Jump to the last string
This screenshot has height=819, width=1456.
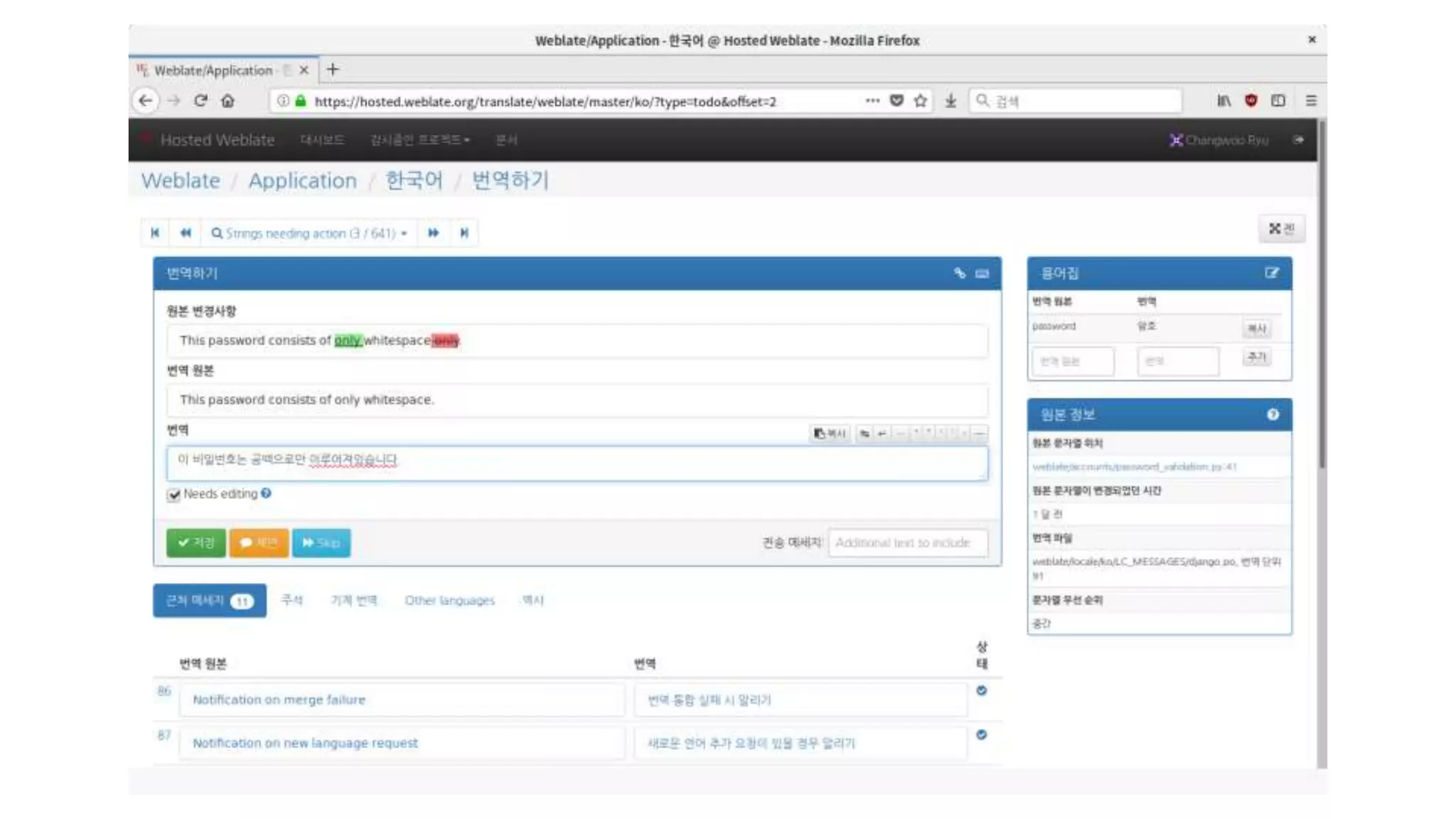pos(464,233)
